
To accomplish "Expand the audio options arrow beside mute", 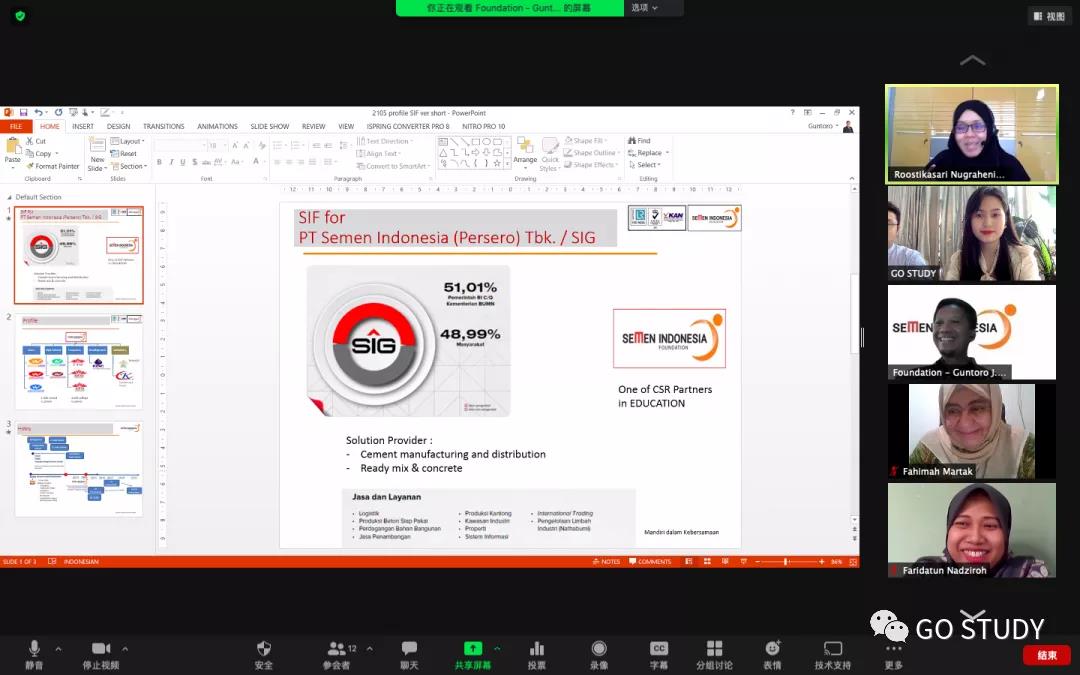I will coord(58,649).
